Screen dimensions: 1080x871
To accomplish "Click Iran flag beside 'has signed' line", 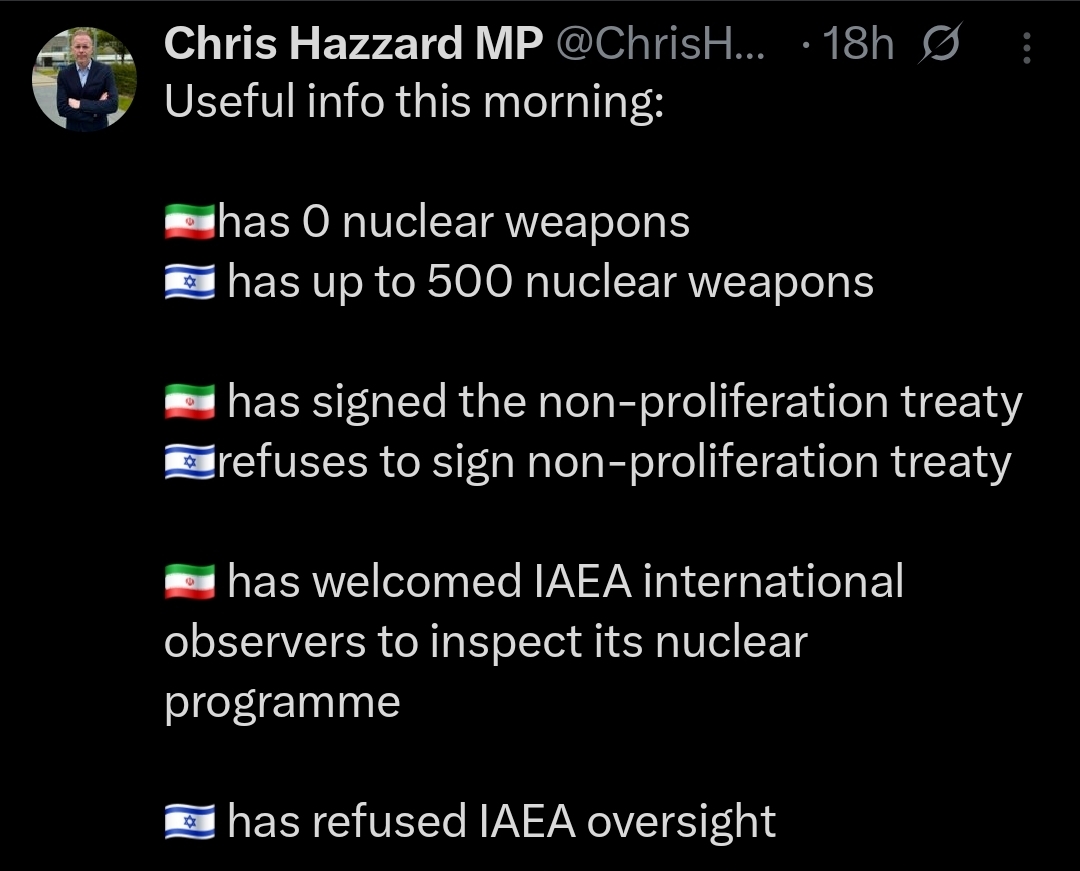I will [x=189, y=402].
